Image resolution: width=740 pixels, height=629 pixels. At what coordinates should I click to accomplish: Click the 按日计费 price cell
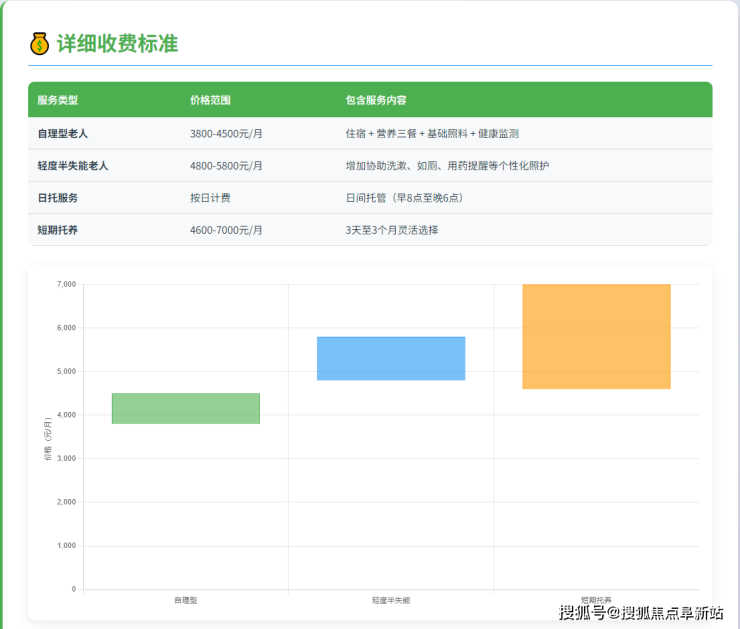(x=210, y=198)
